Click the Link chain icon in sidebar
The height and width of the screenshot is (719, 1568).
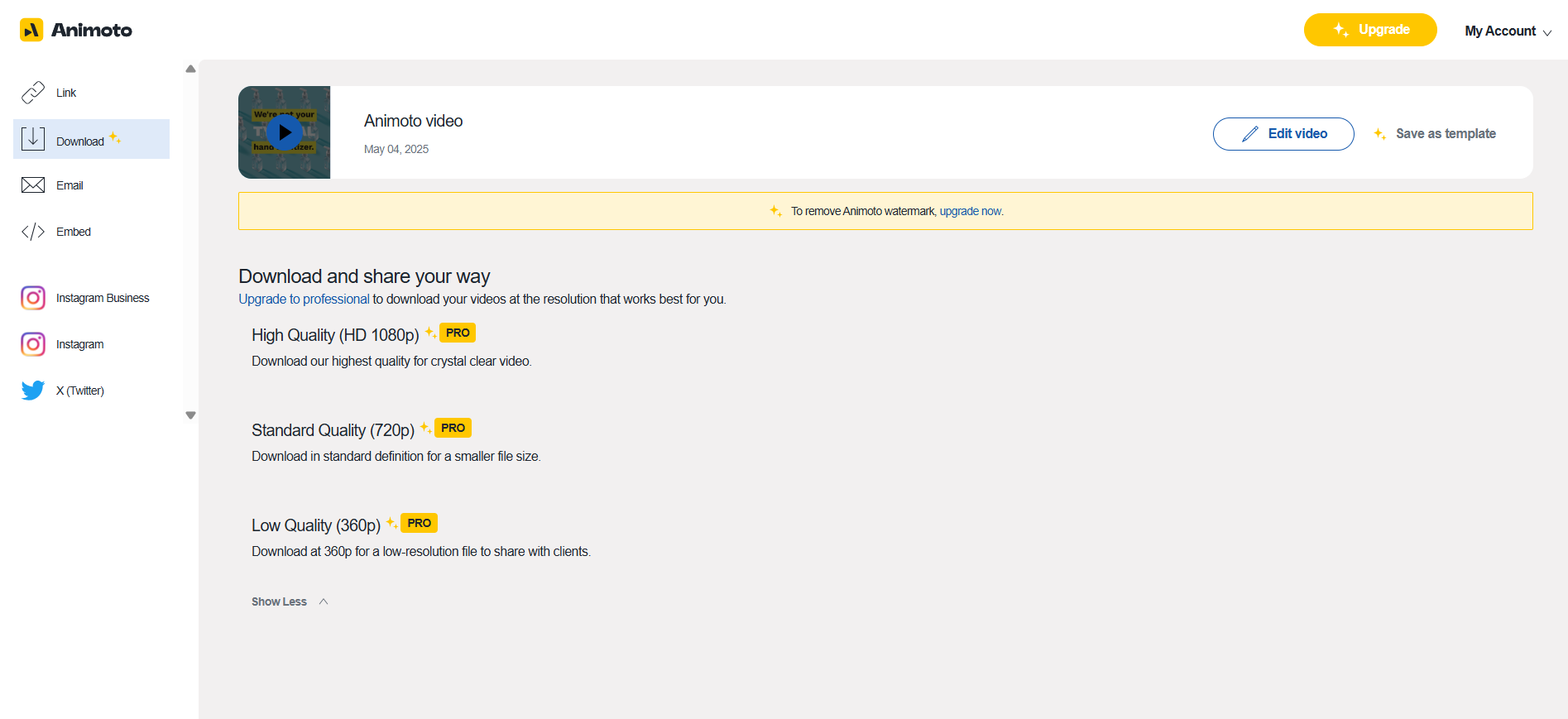click(33, 93)
